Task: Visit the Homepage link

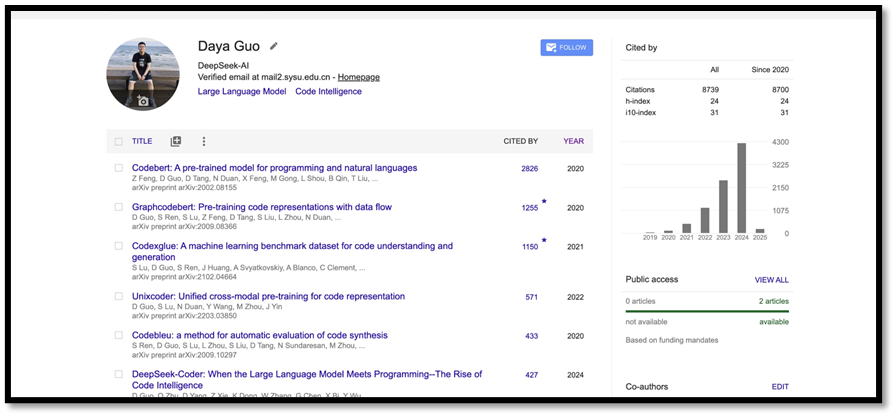Action: (358, 77)
